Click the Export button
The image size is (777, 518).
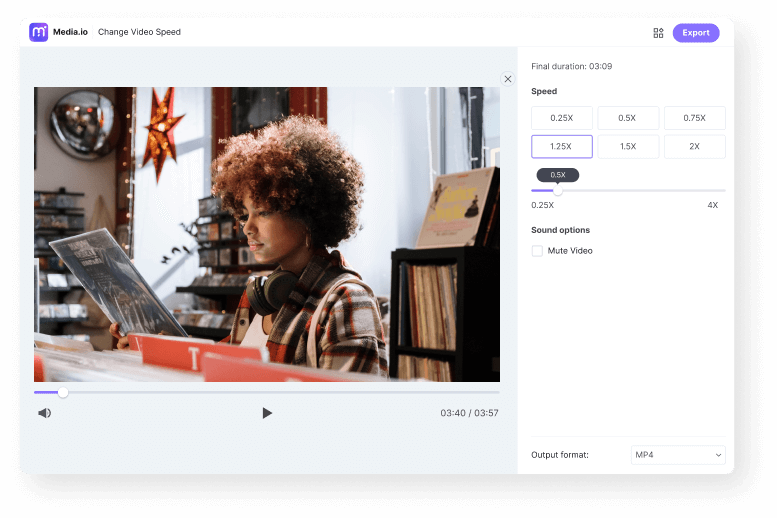coord(695,33)
